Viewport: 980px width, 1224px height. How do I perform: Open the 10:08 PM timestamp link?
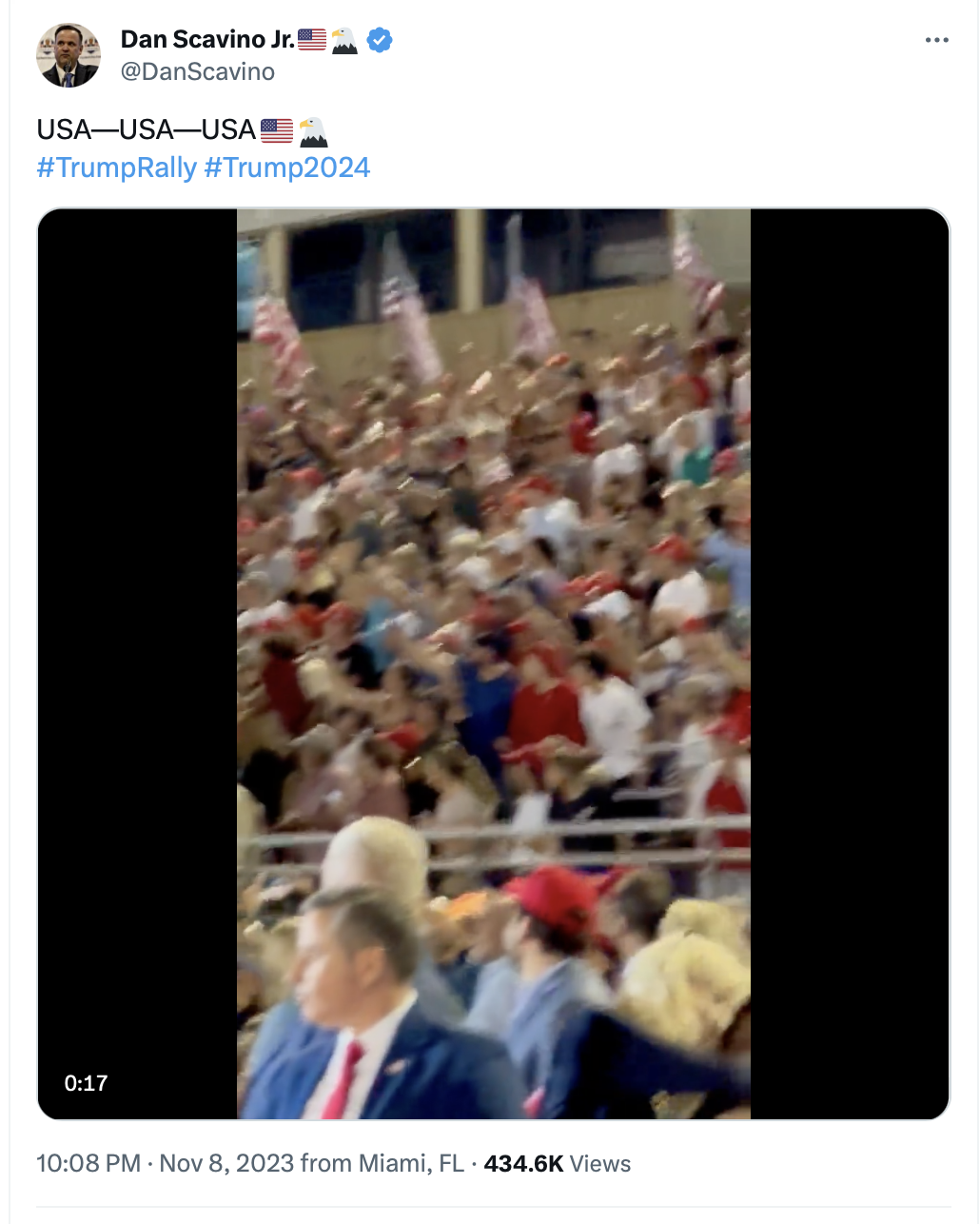tap(88, 1163)
